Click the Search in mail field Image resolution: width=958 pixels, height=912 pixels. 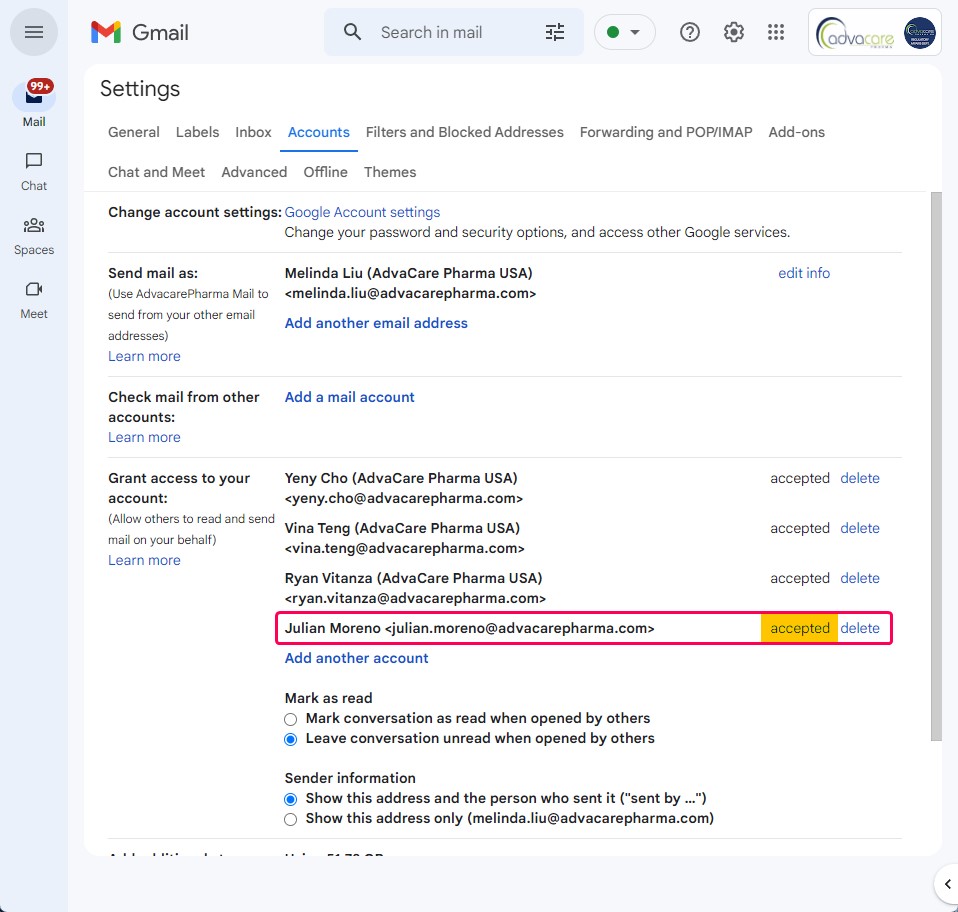(452, 32)
